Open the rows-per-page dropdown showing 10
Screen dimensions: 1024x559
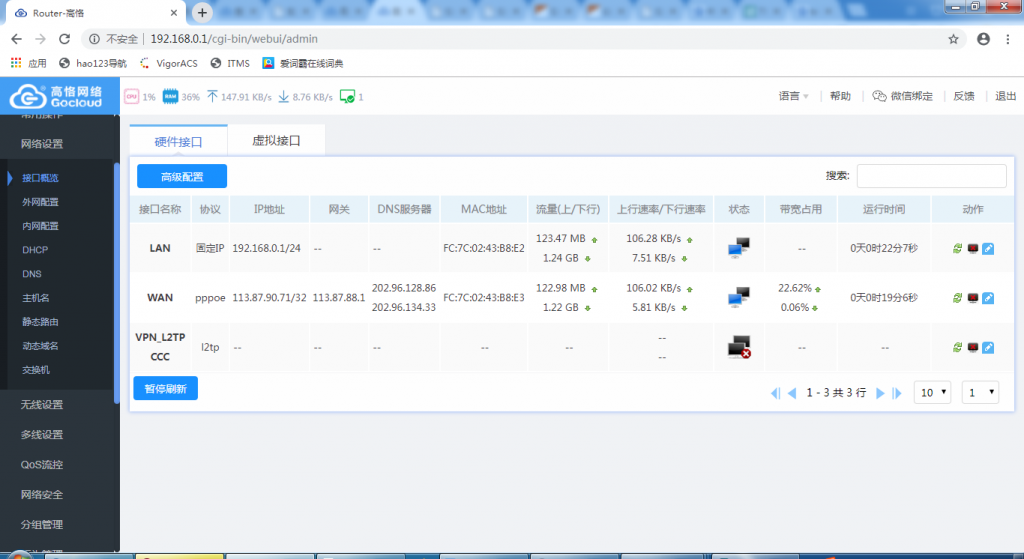click(x=932, y=392)
